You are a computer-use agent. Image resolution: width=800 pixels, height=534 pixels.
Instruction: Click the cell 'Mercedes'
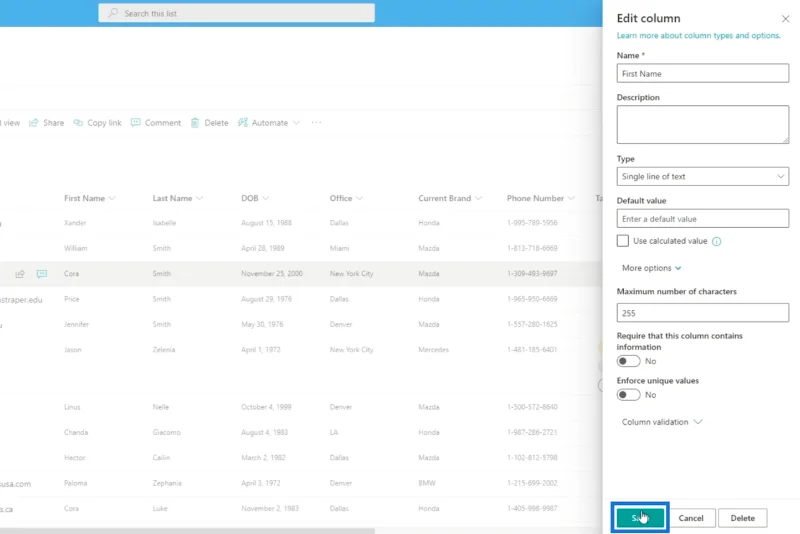(x=434, y=350)
